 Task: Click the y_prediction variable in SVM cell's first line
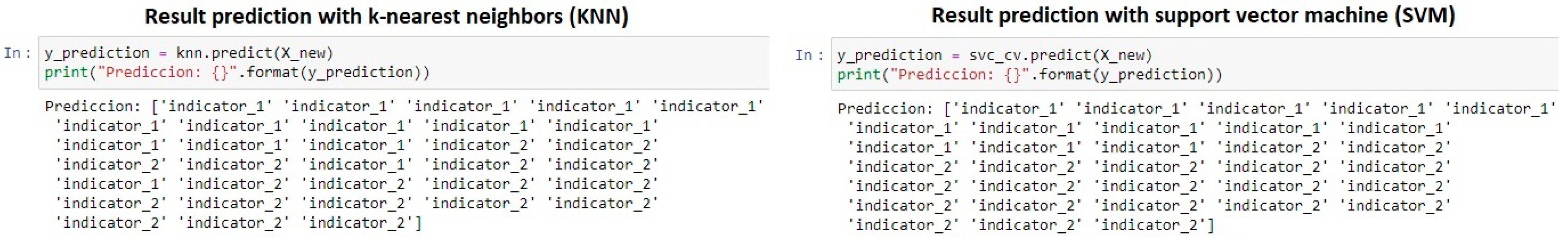click(x=889, y=55)
